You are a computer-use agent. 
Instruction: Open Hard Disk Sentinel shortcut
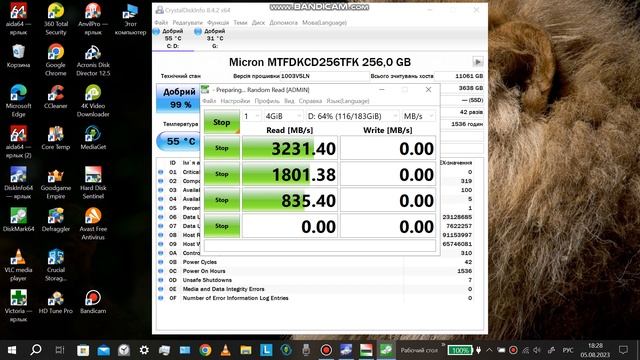pos(93,183)
